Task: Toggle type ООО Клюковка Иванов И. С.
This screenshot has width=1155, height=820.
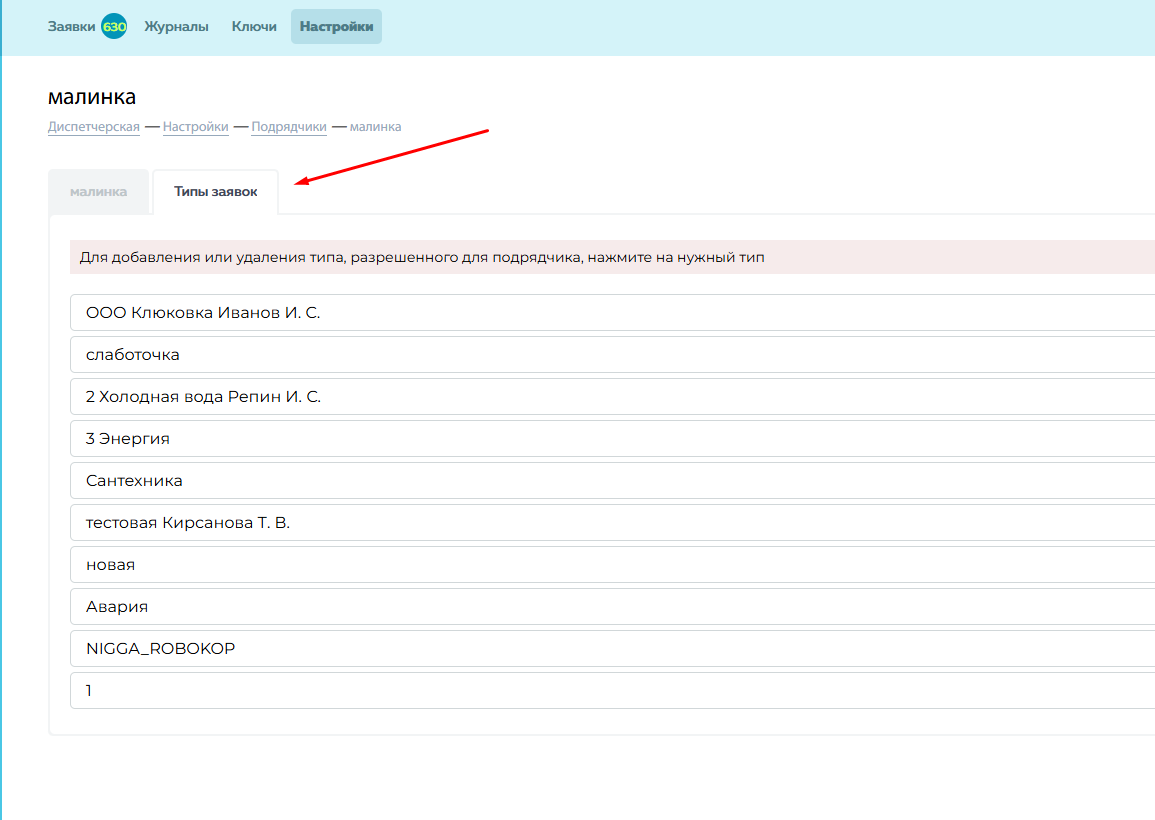Action: [610, 313]
